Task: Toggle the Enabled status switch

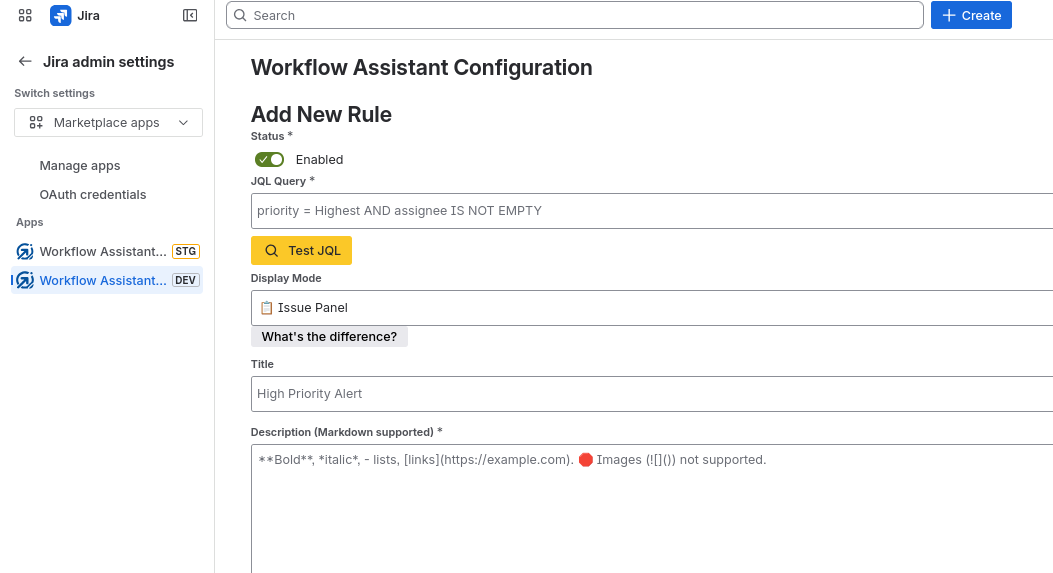Action: click(x=269, y=159)
